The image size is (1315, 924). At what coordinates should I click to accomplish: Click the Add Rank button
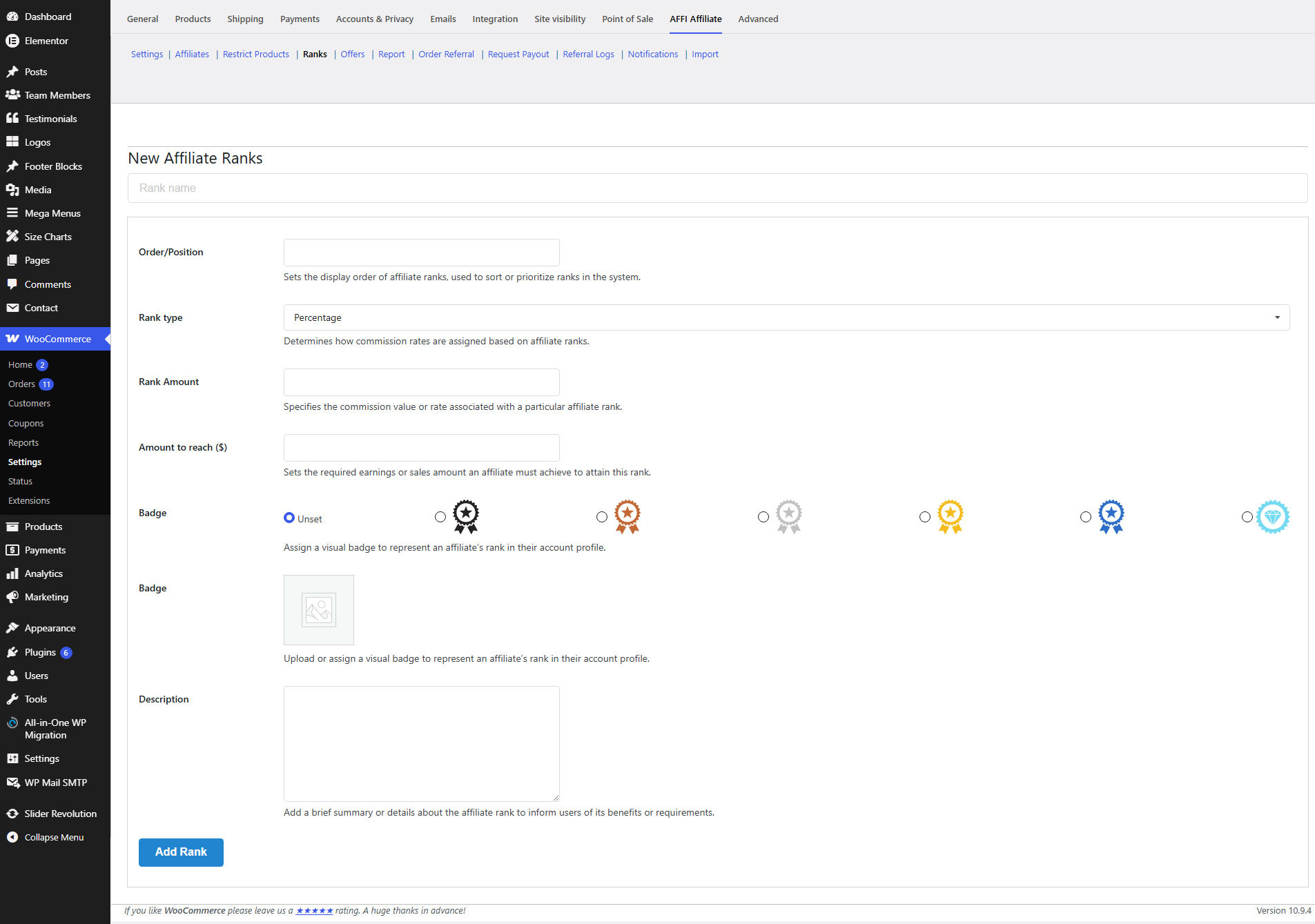pyautogui.click(x=181, y=852)
